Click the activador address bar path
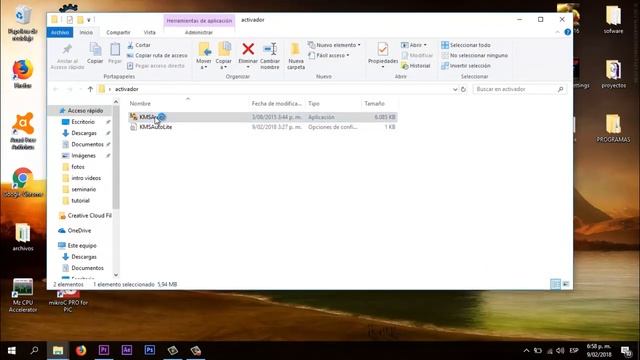Viewport: 640px width, 360px height. tap(127, 89)
